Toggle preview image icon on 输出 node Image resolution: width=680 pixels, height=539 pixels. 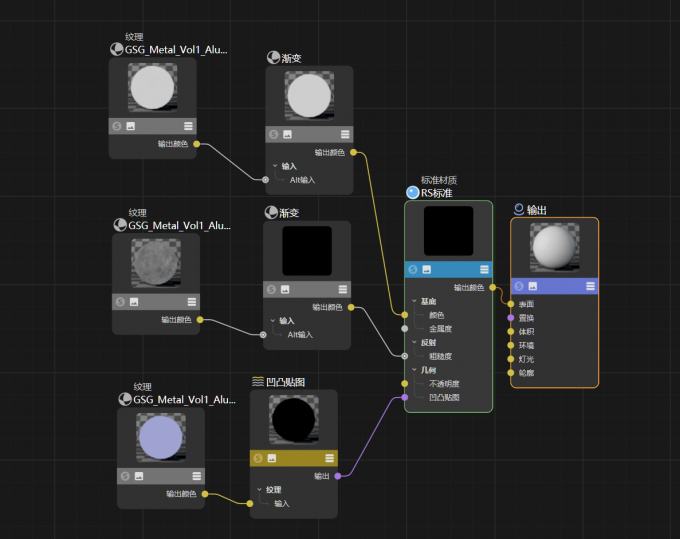(x=533, y=286)
